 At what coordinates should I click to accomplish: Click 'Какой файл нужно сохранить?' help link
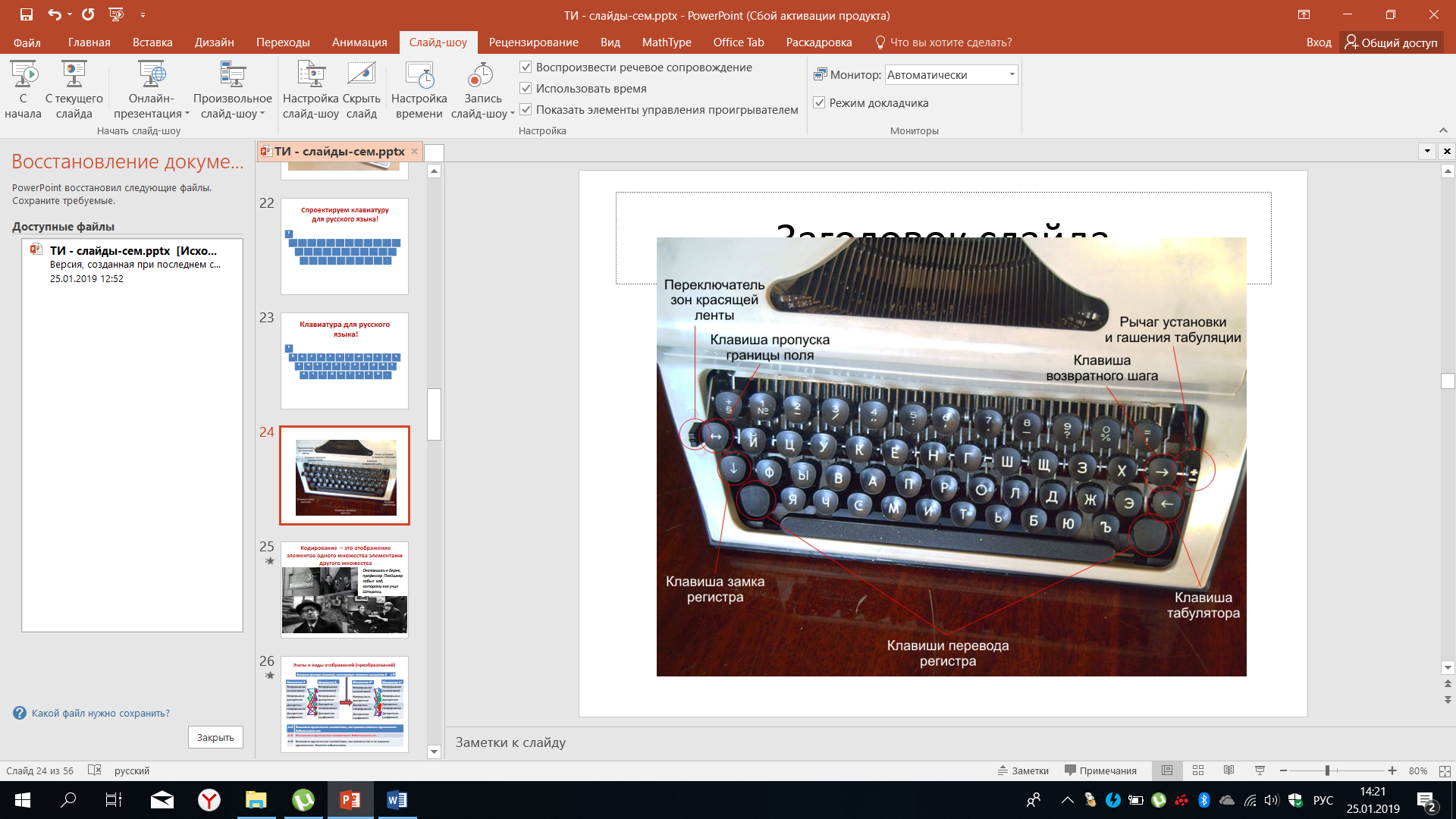[100, 714]
